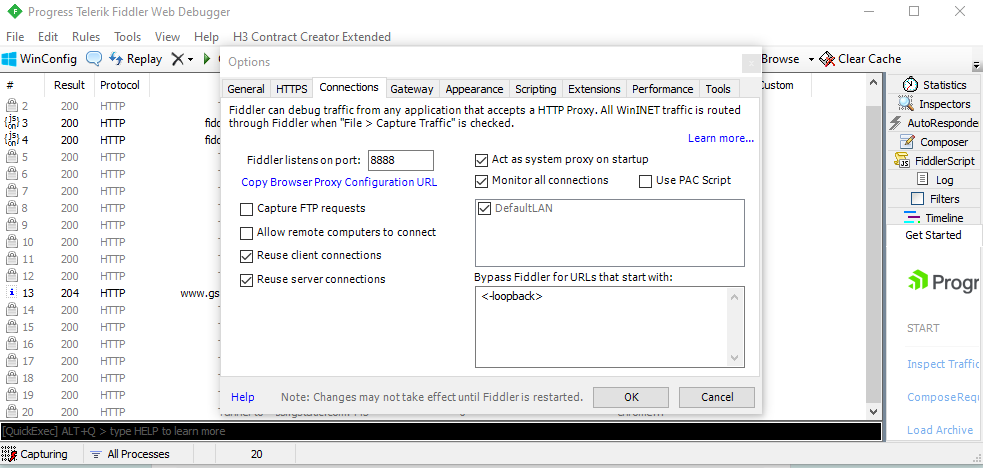Click the Capturing status icon in status bar
The width and height of the screenshot is (983, 468).
[10, 454]
